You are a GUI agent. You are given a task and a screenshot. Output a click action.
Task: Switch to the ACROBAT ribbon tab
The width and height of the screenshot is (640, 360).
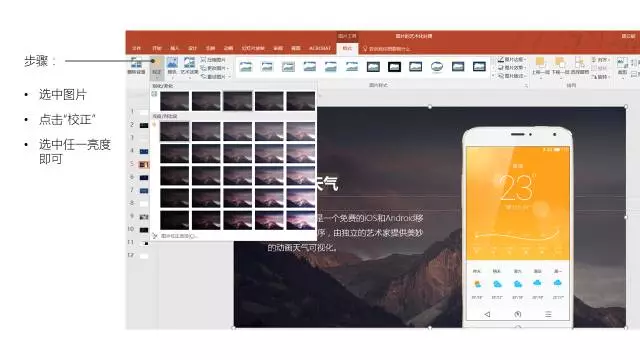[320, 48]
